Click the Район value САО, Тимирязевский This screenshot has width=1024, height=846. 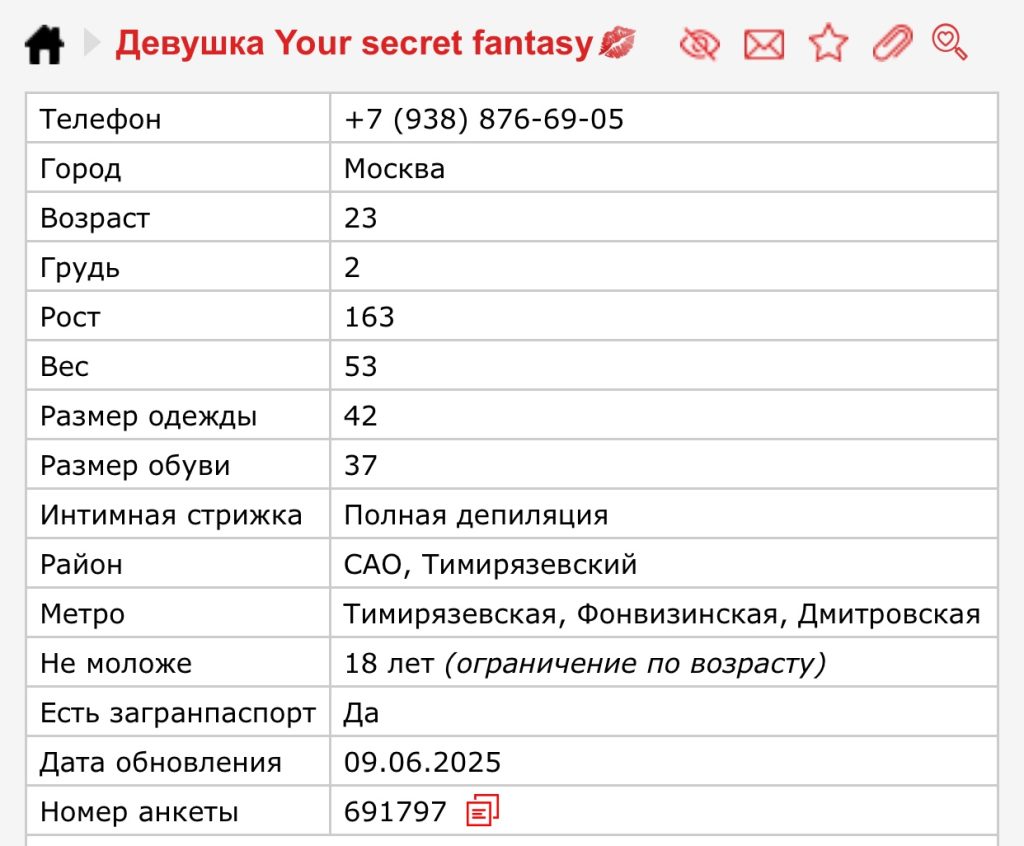(x=490, y=565)
